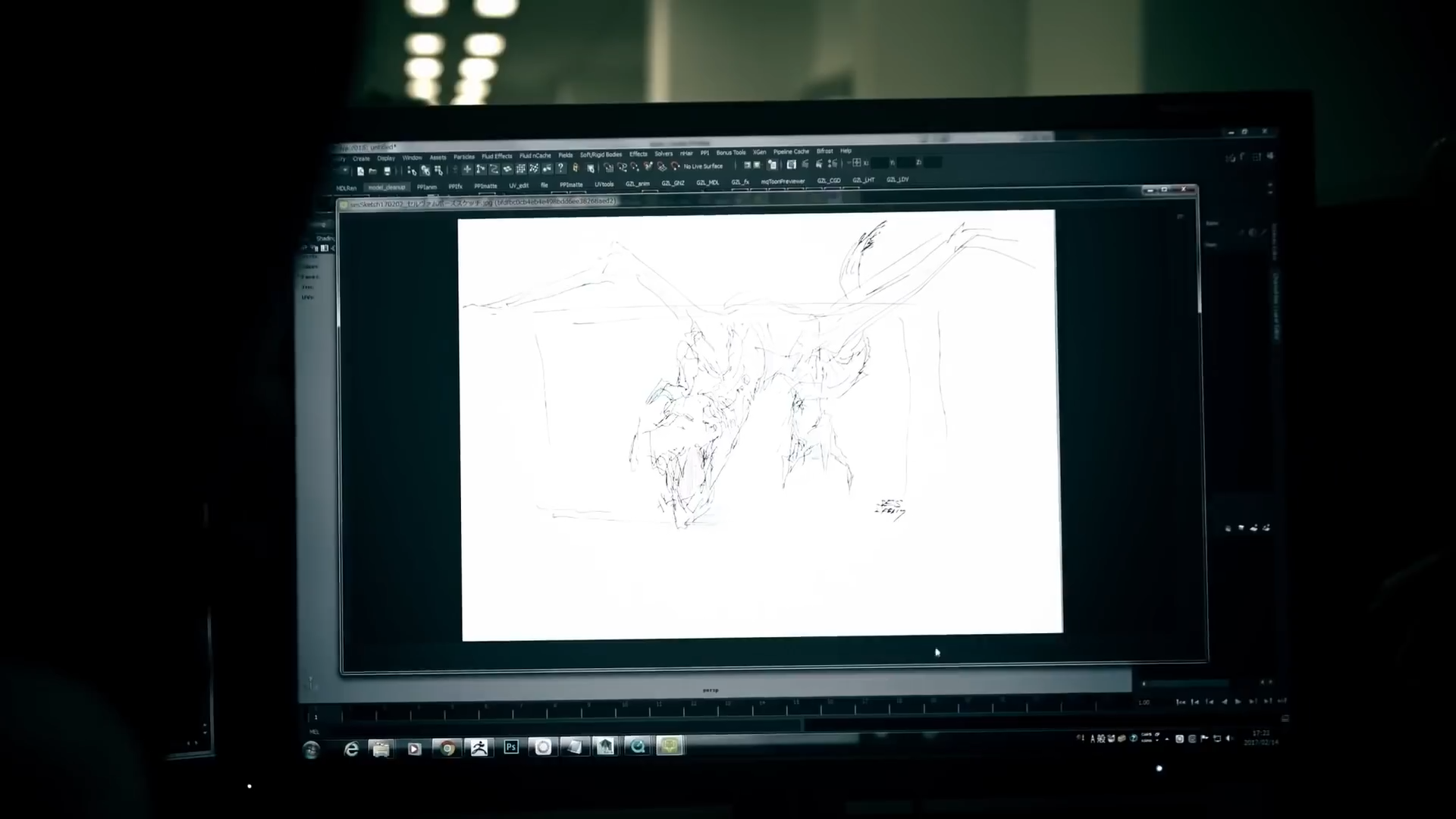Click the volume icon in system tray
This screenshot has height=819, width=1456.
tap(1229, 739)
